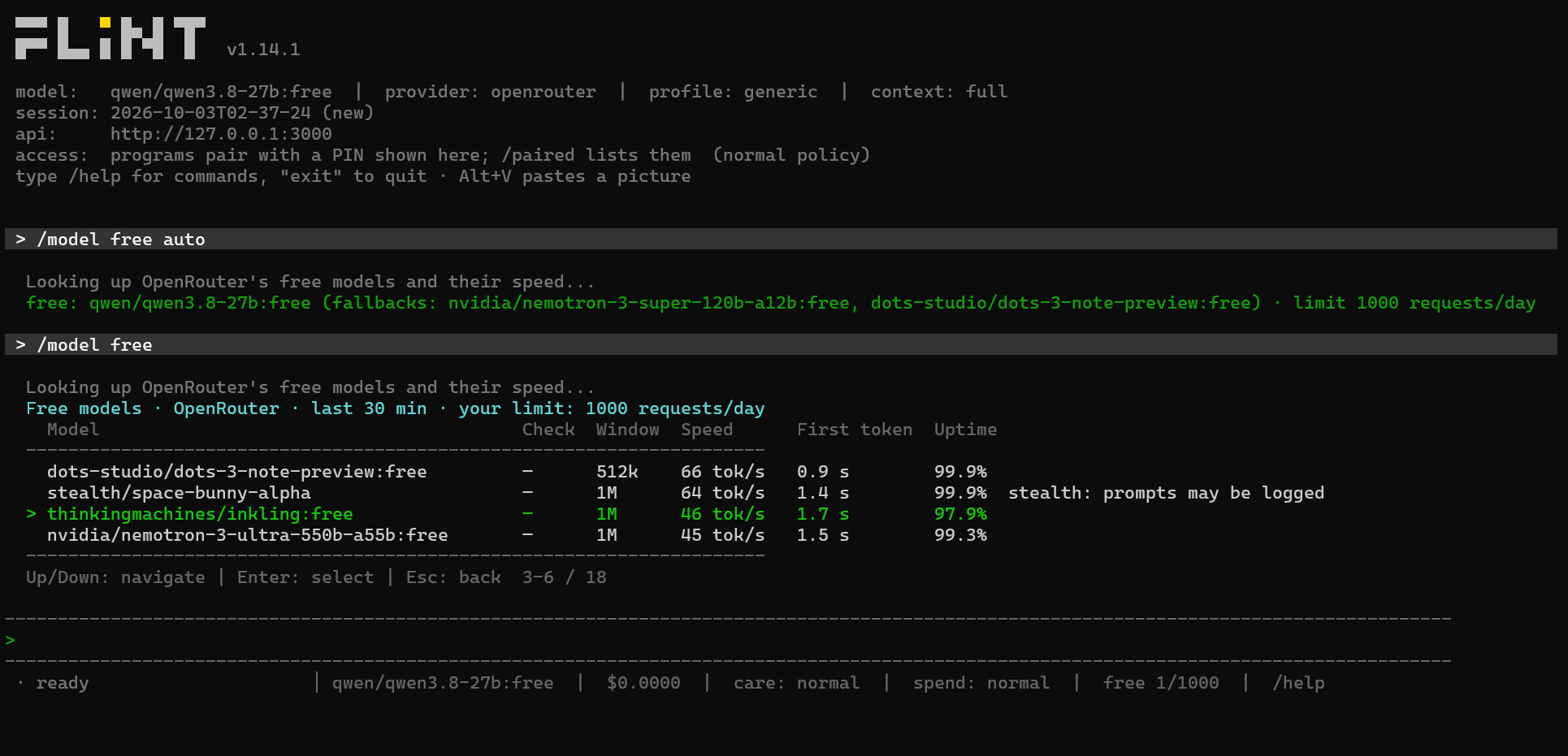Viewport: 1568px width, 756px height.
Task: Click the Up/Down: navigate hint
Action: [x=115, y=577]
